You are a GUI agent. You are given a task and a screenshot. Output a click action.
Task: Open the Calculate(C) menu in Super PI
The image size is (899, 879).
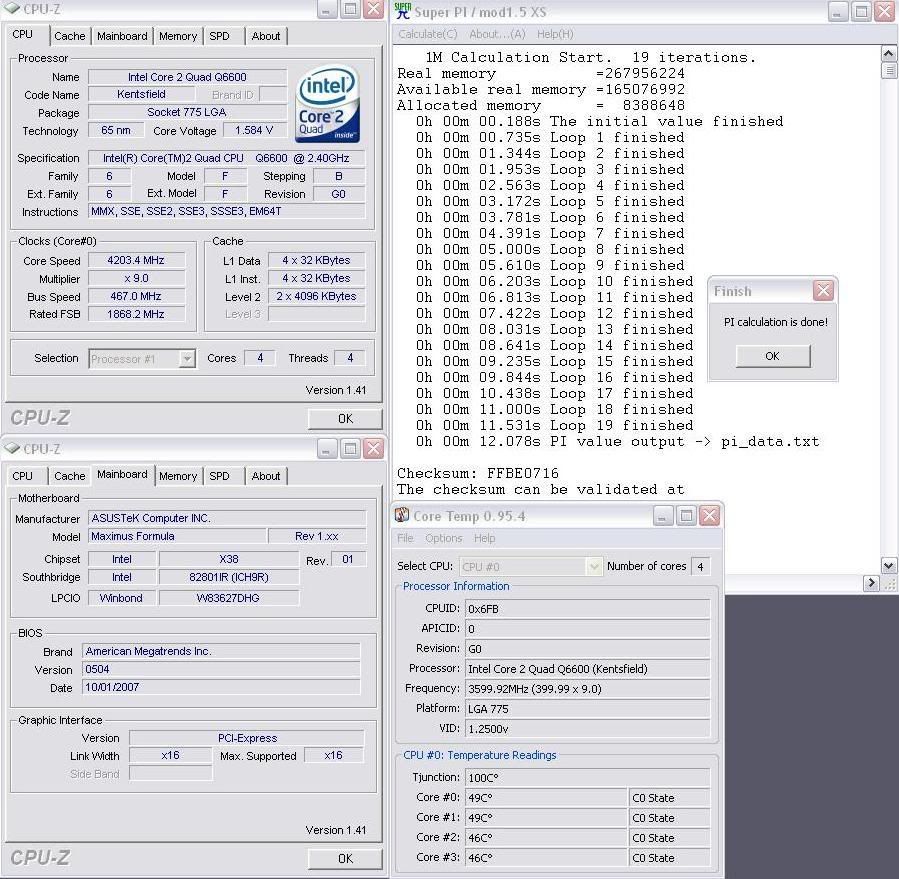[x=428, y=34]
